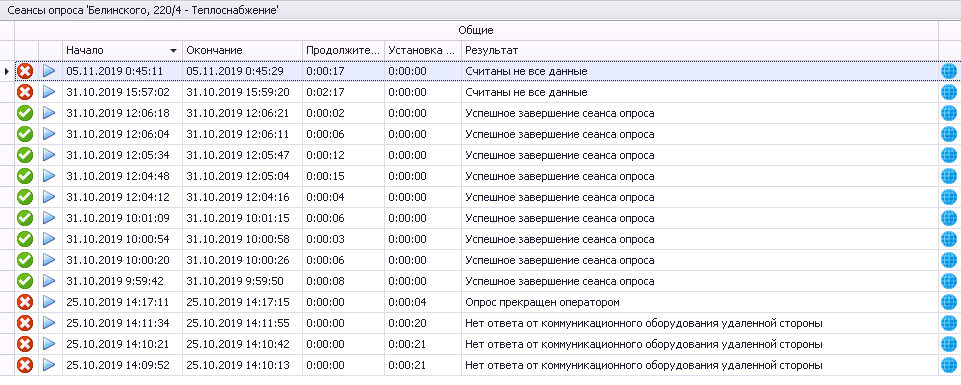Click the globe icon for session 31.10.2019 12:06:04

948,134
